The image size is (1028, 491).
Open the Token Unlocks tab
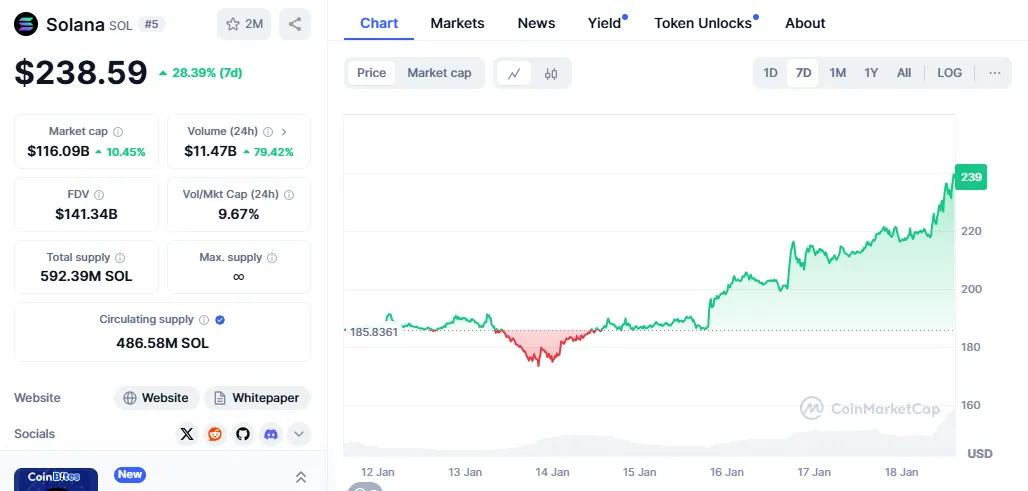click(x=703, y=23)
